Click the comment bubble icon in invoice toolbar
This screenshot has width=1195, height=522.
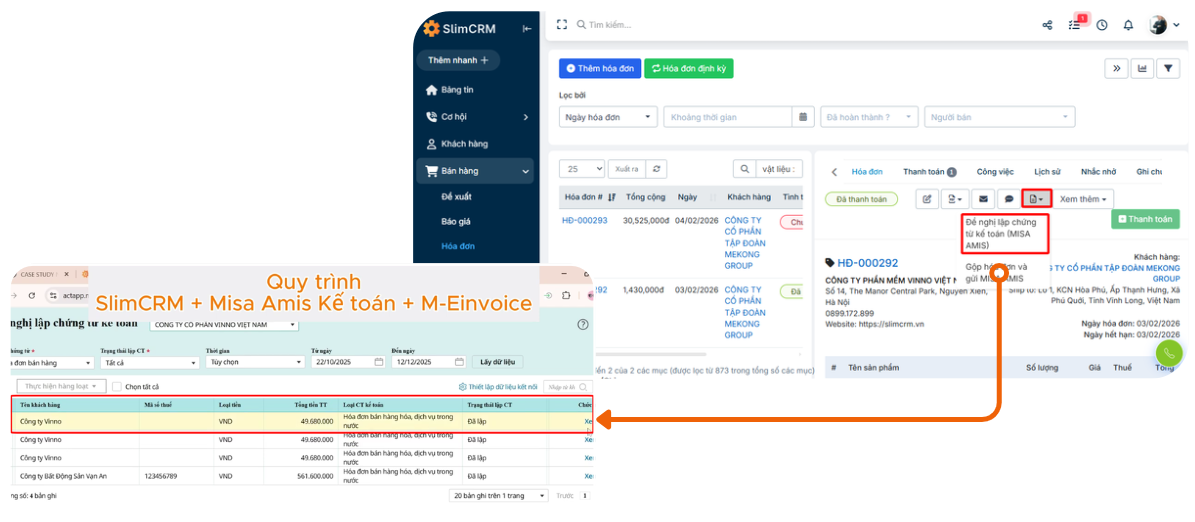click(1008, 199)
